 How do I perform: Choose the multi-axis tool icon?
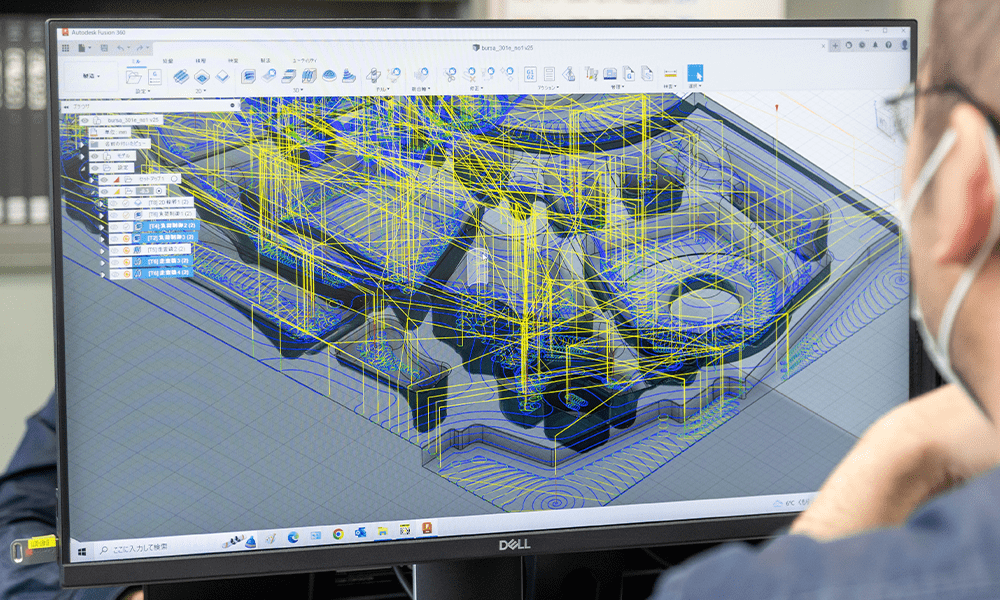420,75
